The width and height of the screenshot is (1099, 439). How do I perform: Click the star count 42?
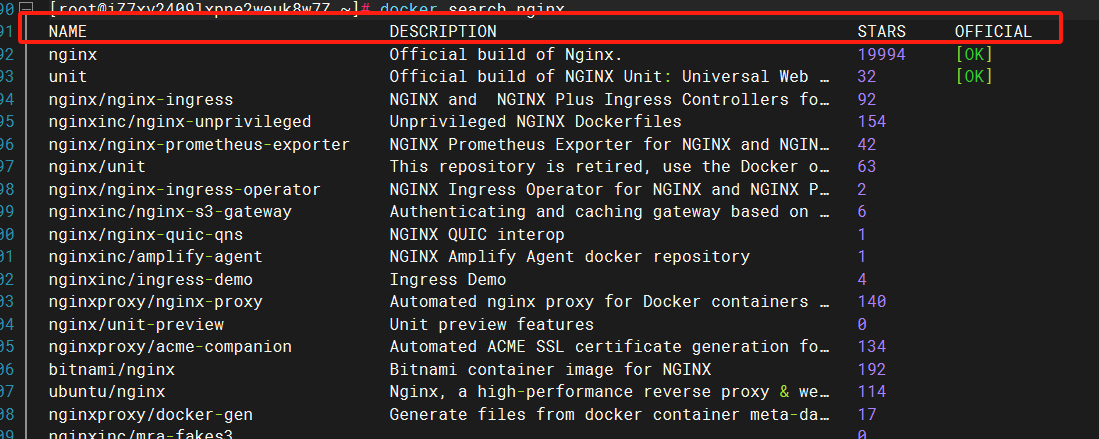click(x=867, y=144)
